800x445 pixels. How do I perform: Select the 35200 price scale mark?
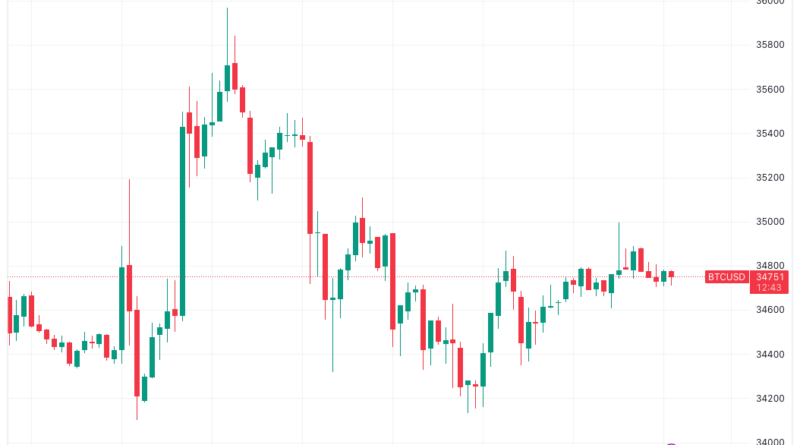click(x=768, y=178)
